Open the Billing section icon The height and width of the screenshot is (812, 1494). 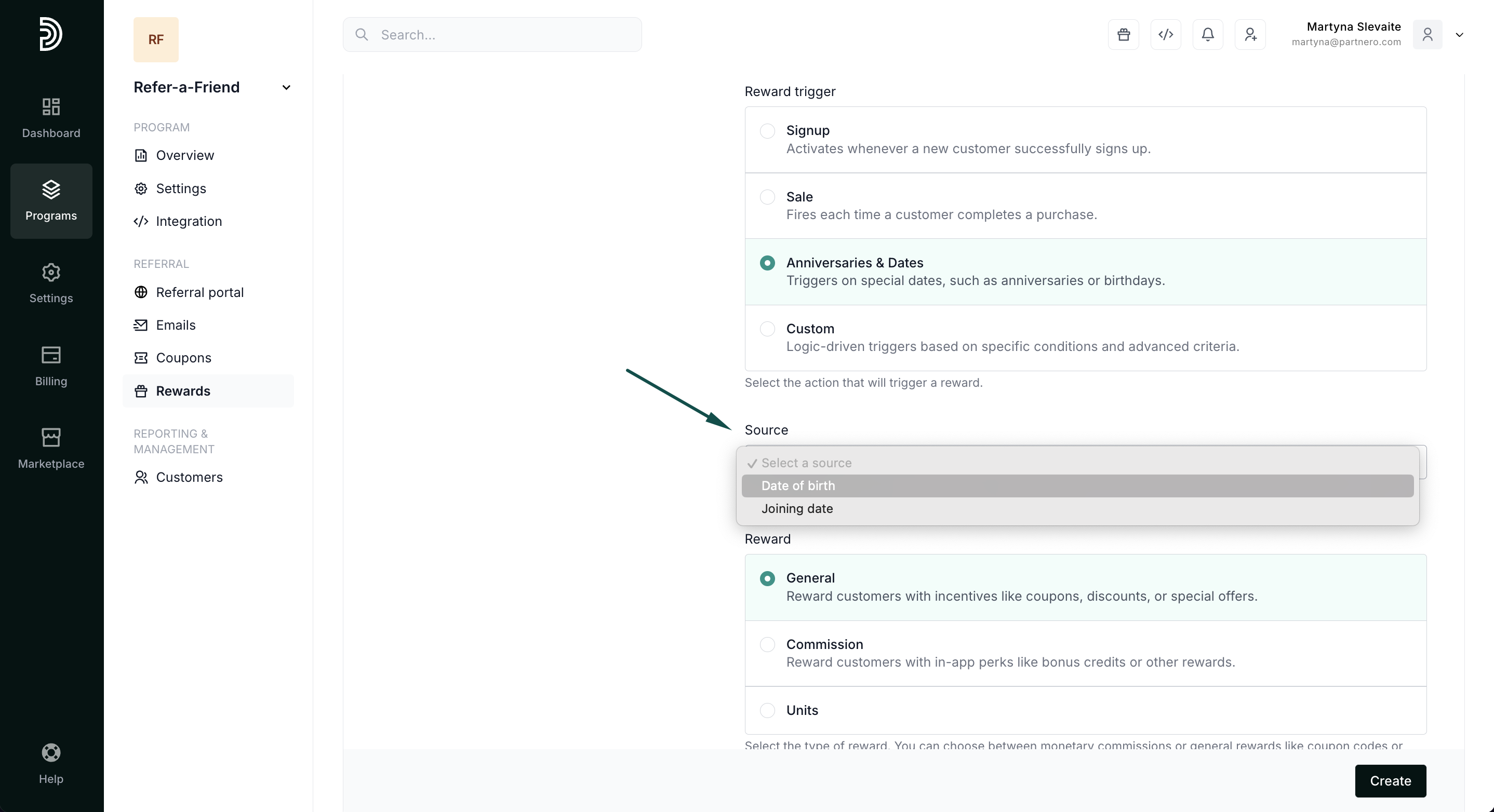(x=51, y=366)
